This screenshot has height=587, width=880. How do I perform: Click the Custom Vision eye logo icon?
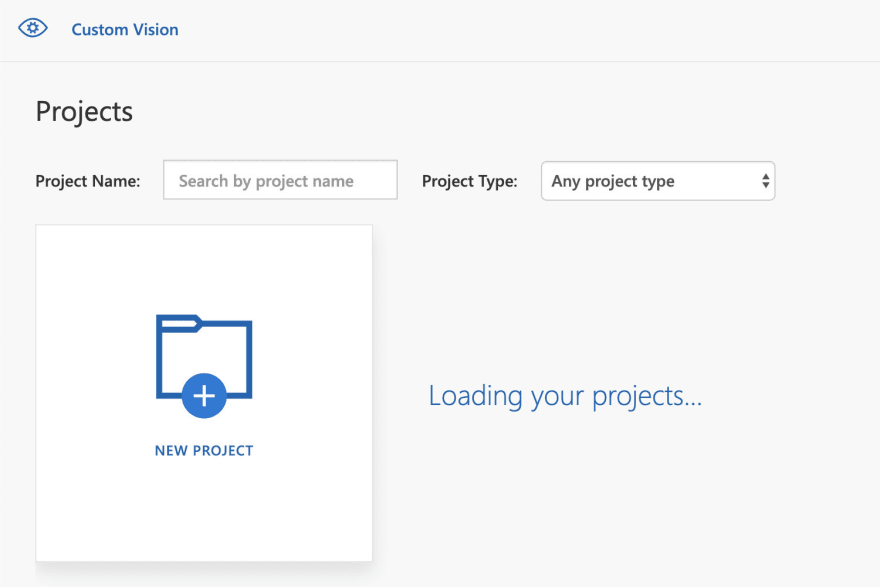pos(33,28)
